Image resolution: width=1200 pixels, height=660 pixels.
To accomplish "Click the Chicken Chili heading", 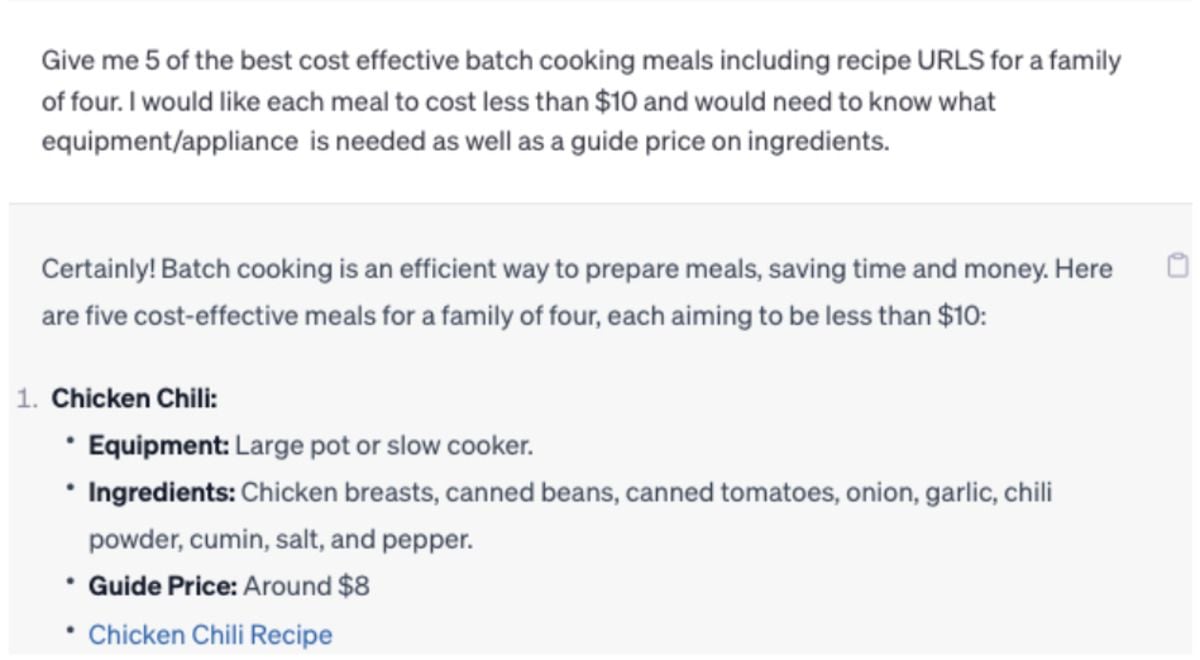I will [x=135, y=399].
